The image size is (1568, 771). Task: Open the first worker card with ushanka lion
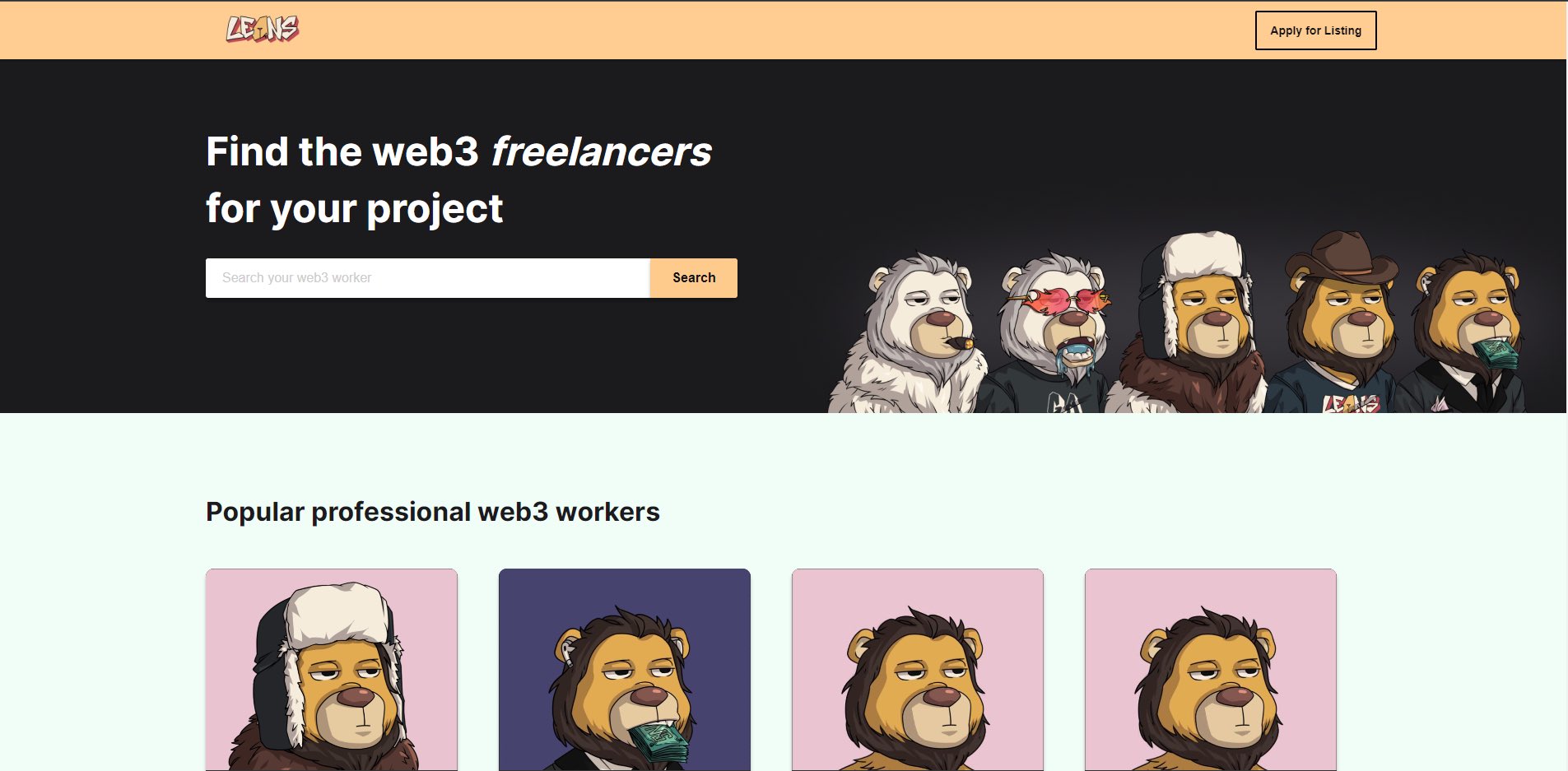332,670
